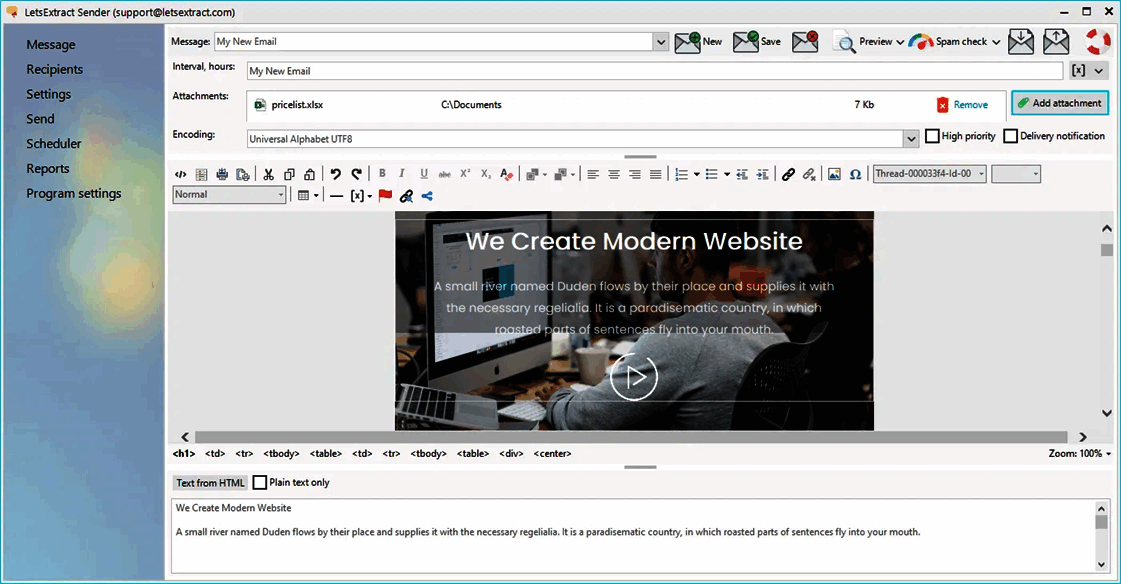This screenshot has width=1121, height=584.
Task: Enable the High priority checkbox
Action: click(932, 136)
